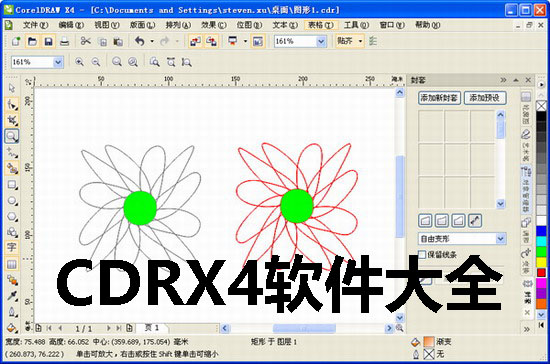This screenshot has height=364, width=550.
Task: Collapse the 封套 docker with double-arrow
Action: [x=503, y=80]
